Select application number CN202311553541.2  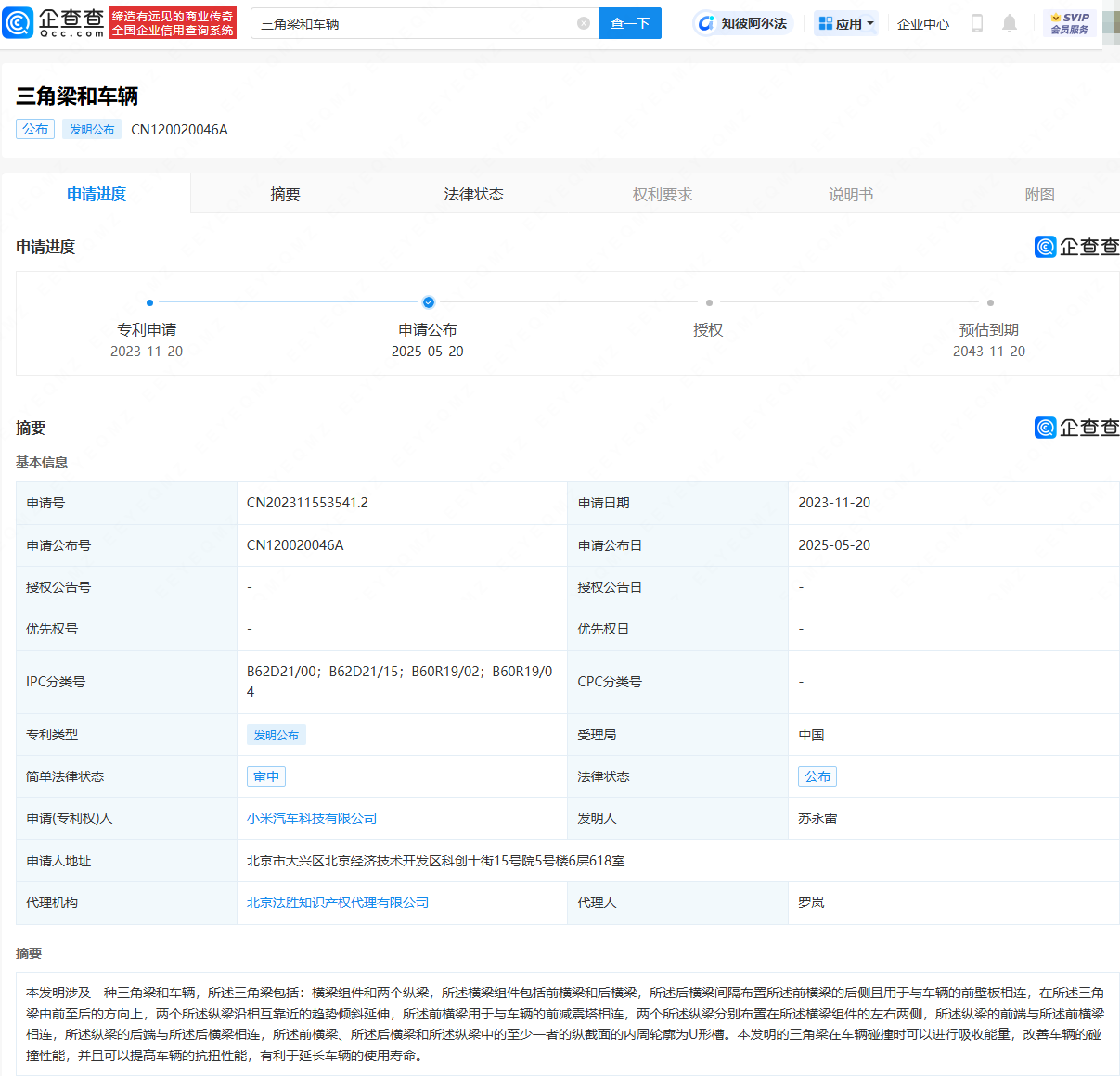pyautogui.click(x=307, y=503)
